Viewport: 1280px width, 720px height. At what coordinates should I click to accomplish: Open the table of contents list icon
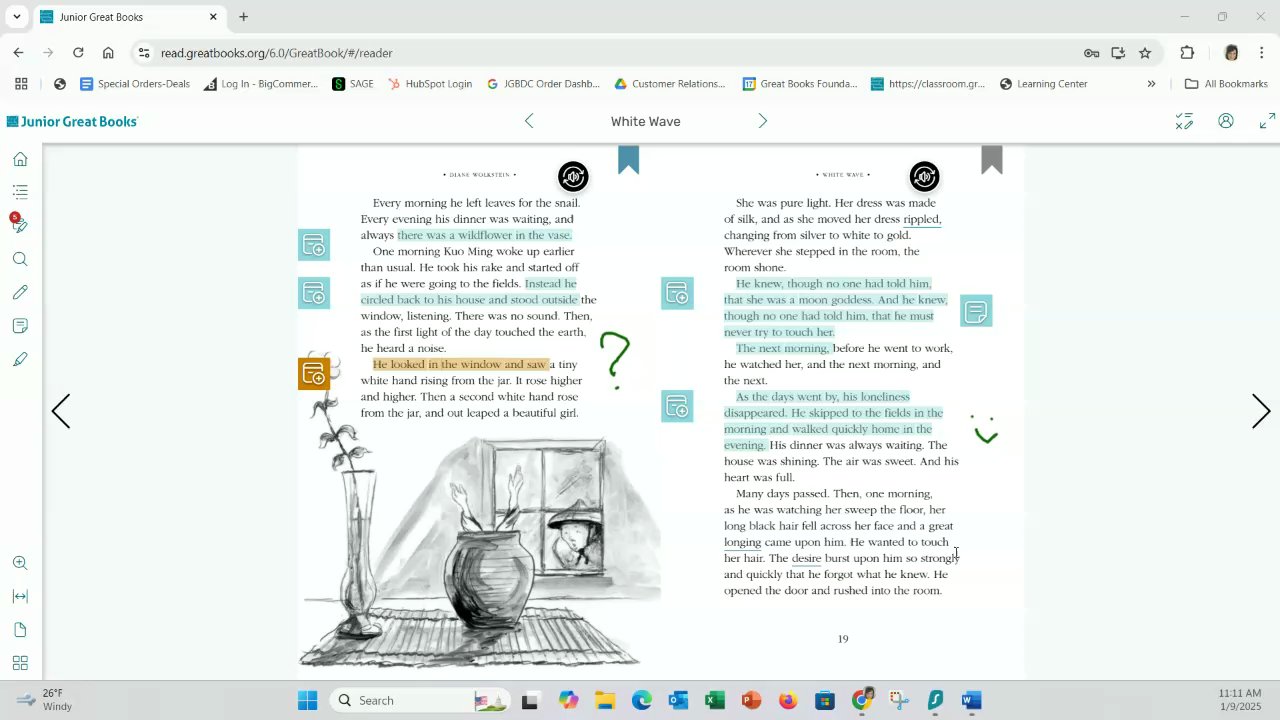coord(20,192)
